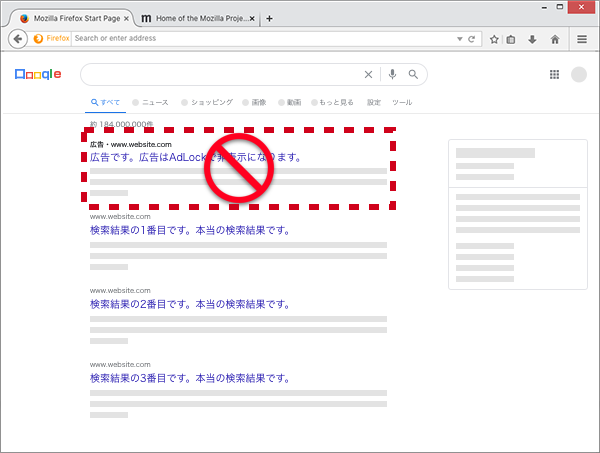
Task: Reload the page with the refresh icon
Action: point(472,39)
